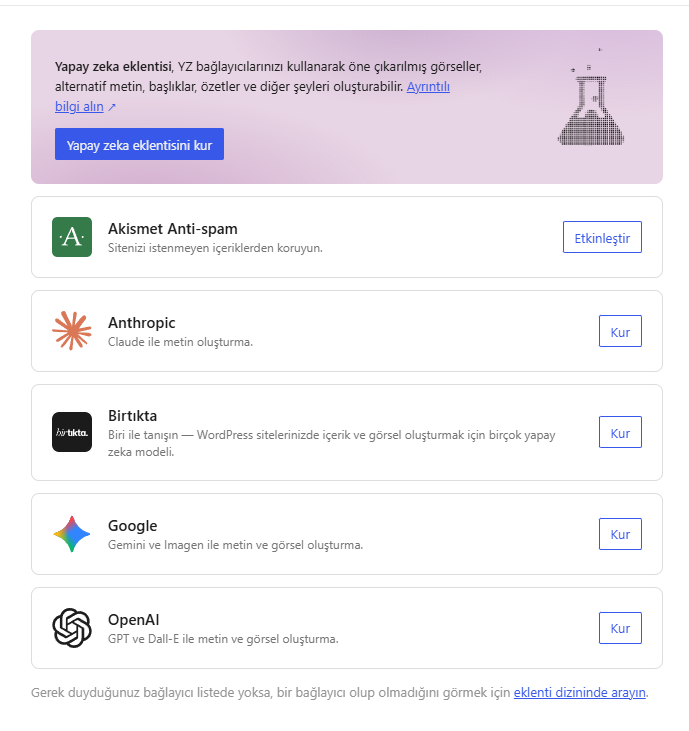Click the 'OpenAI' connector title
This screenshot has width=689, height=731.
[133, 620]
